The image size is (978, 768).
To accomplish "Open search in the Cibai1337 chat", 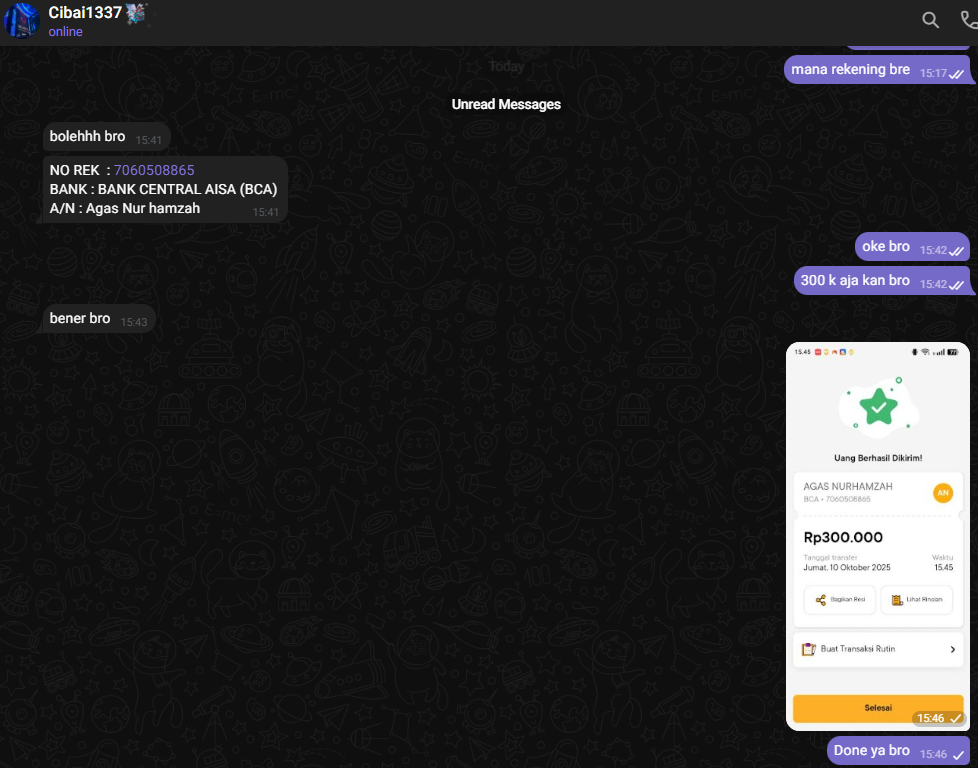I will 930,20.
